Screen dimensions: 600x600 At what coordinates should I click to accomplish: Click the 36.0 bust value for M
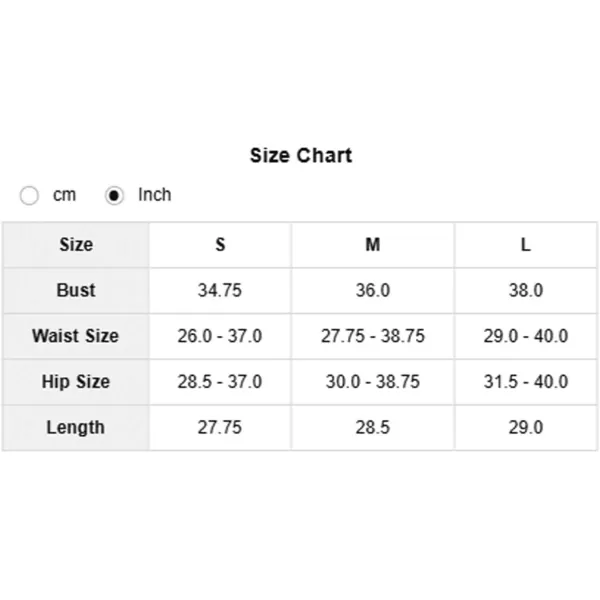pyautogui.click(x=373, y=290)
